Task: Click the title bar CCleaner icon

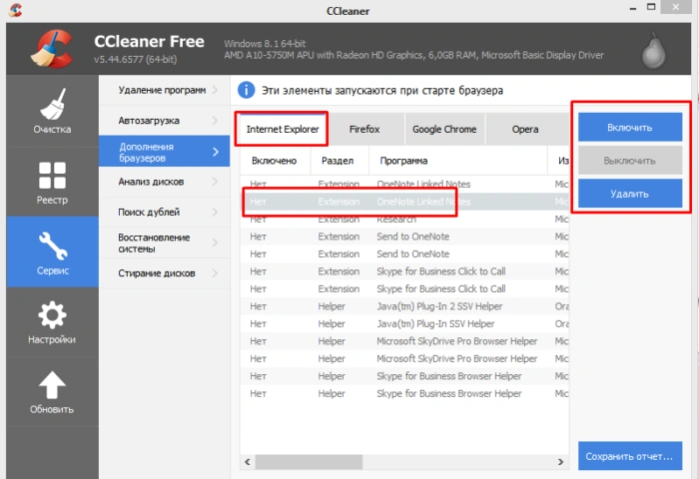Action: pos(15,10)
